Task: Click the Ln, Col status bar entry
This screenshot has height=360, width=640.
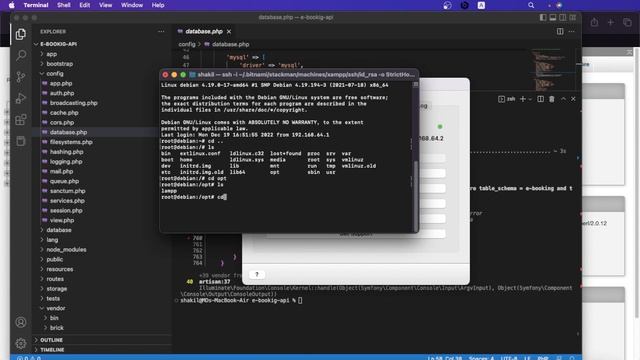Action: pos(444,358)
